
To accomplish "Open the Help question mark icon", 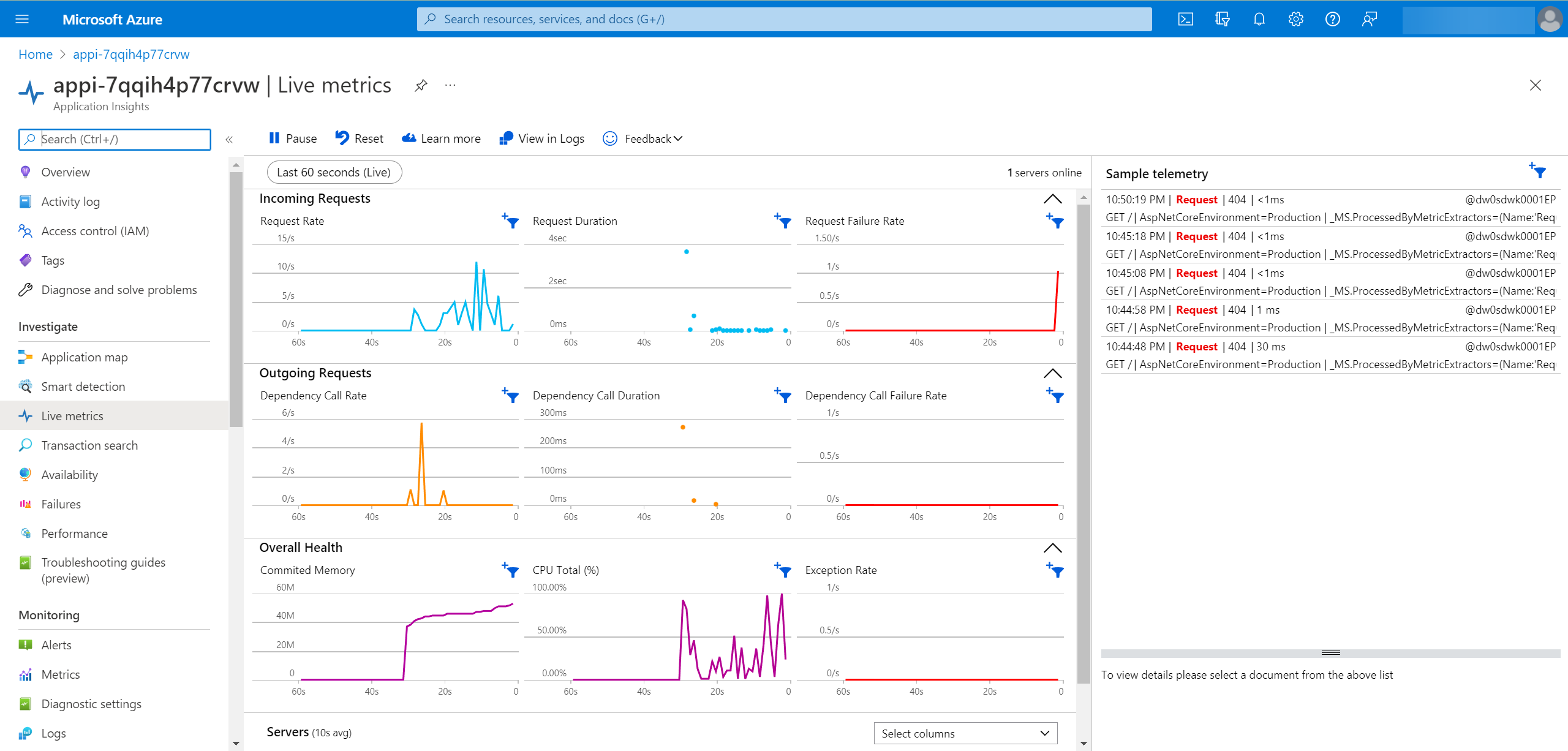I will click(x=1332, y=19).
